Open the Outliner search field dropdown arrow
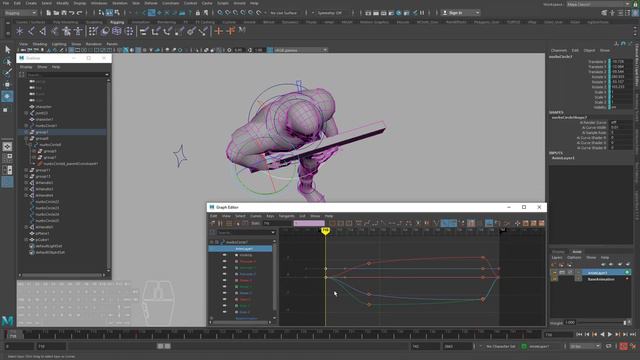The width and height of the screenshot is (640, 360). pyautogui.click(x=107, y=75)
